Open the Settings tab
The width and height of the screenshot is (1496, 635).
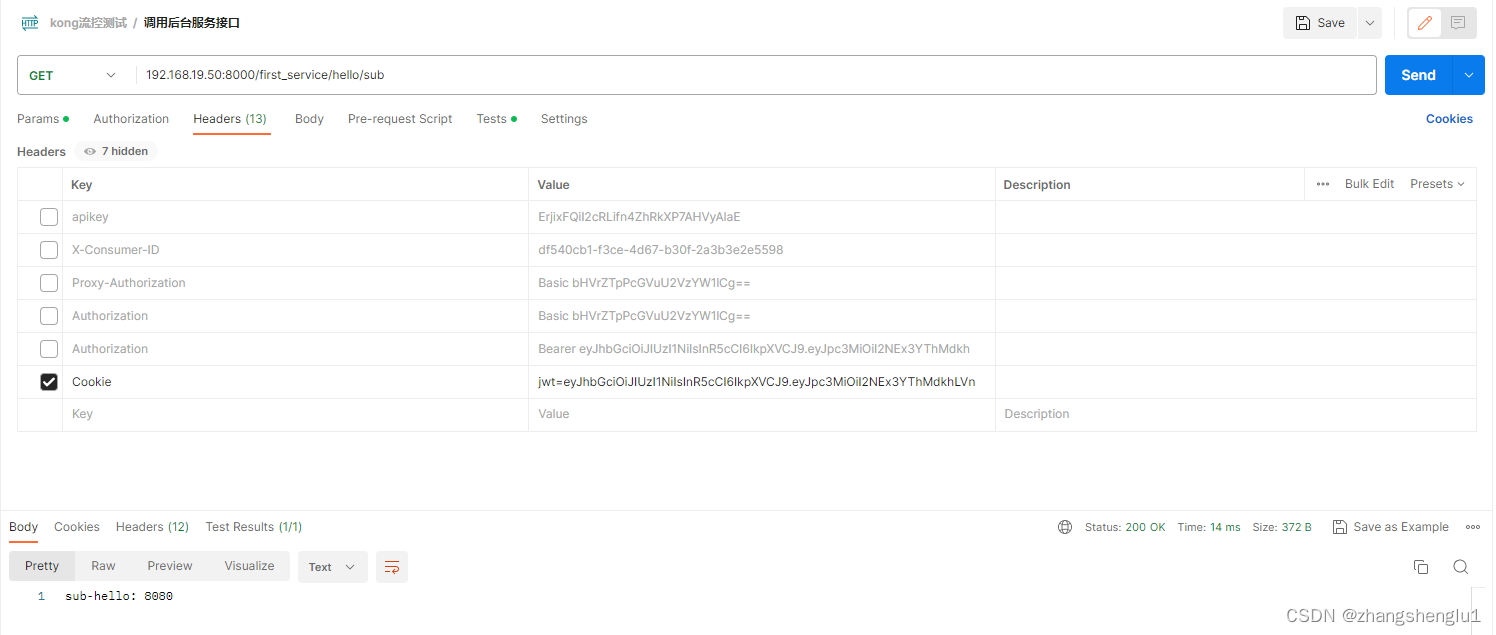coord(564,119)
